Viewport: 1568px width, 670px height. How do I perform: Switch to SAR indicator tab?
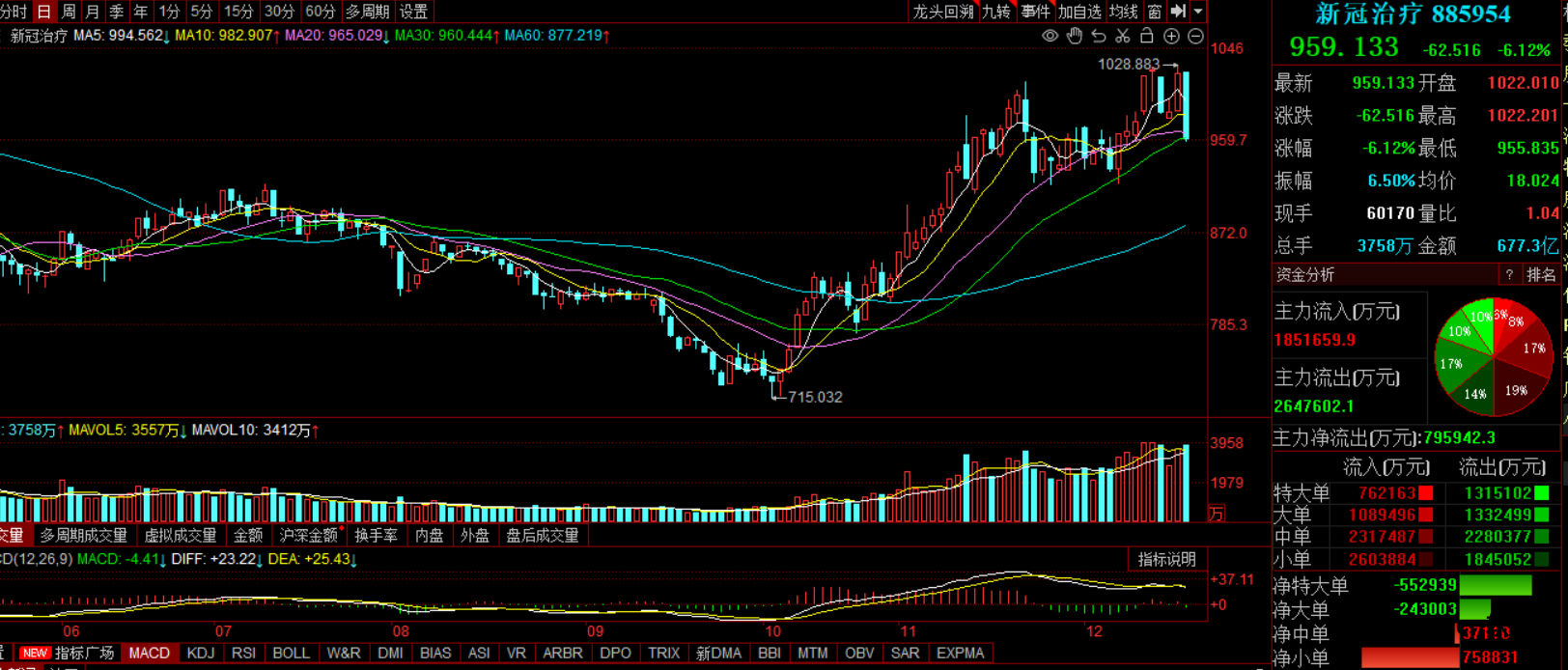pos(906,654)
